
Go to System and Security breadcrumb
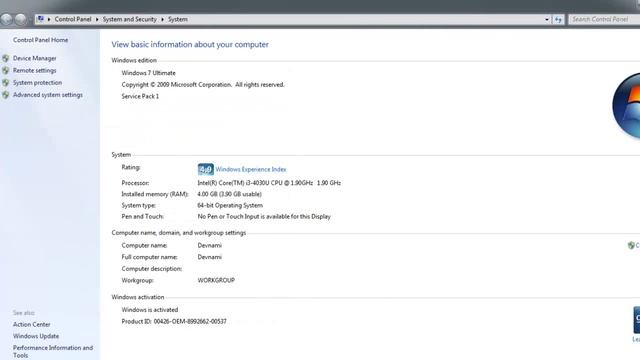coord(129,19)
